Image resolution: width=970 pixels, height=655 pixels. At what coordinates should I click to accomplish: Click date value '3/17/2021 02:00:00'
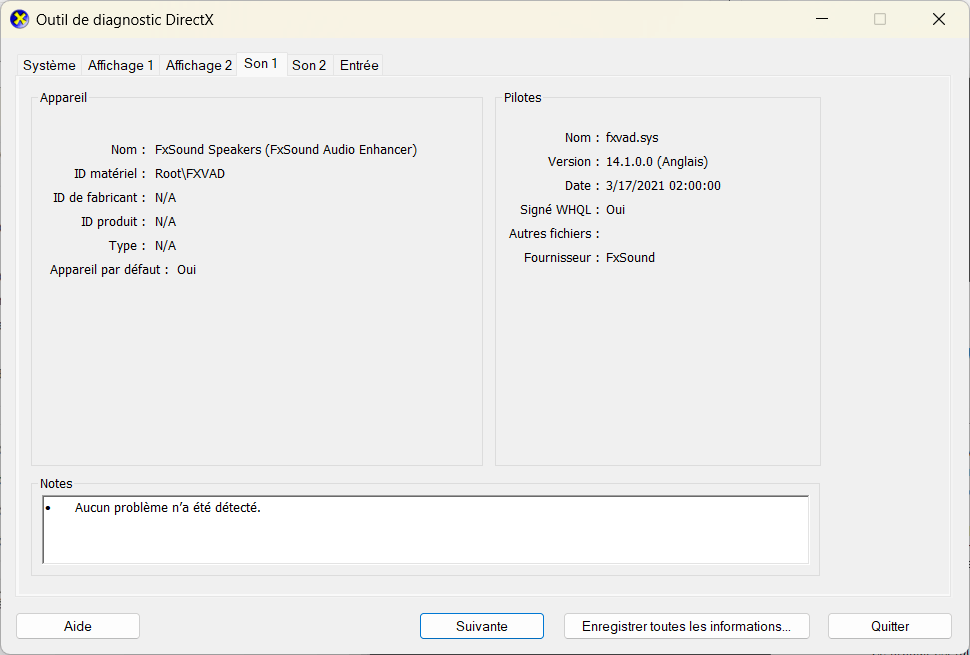point(663,186)
